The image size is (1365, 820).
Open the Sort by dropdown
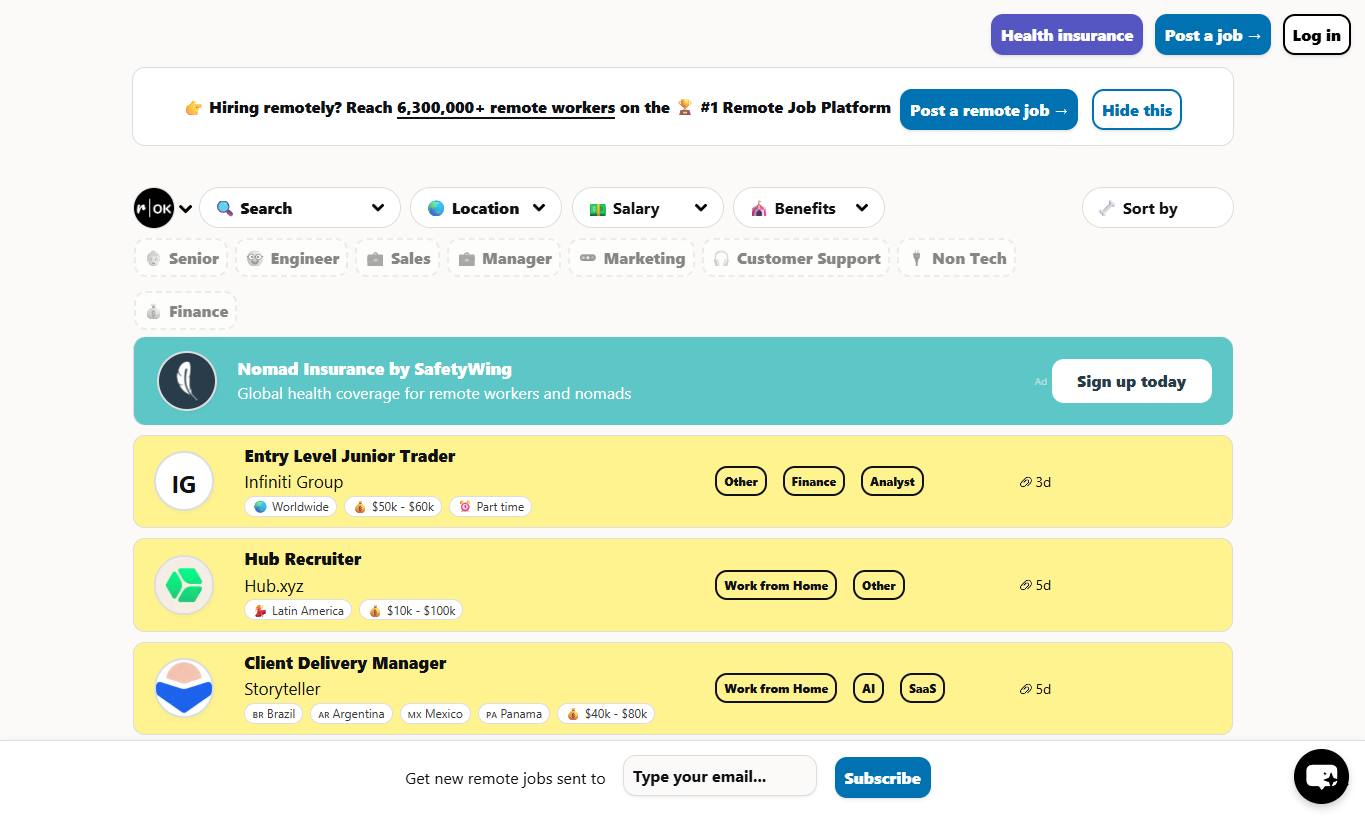[x=1158, y=208]
